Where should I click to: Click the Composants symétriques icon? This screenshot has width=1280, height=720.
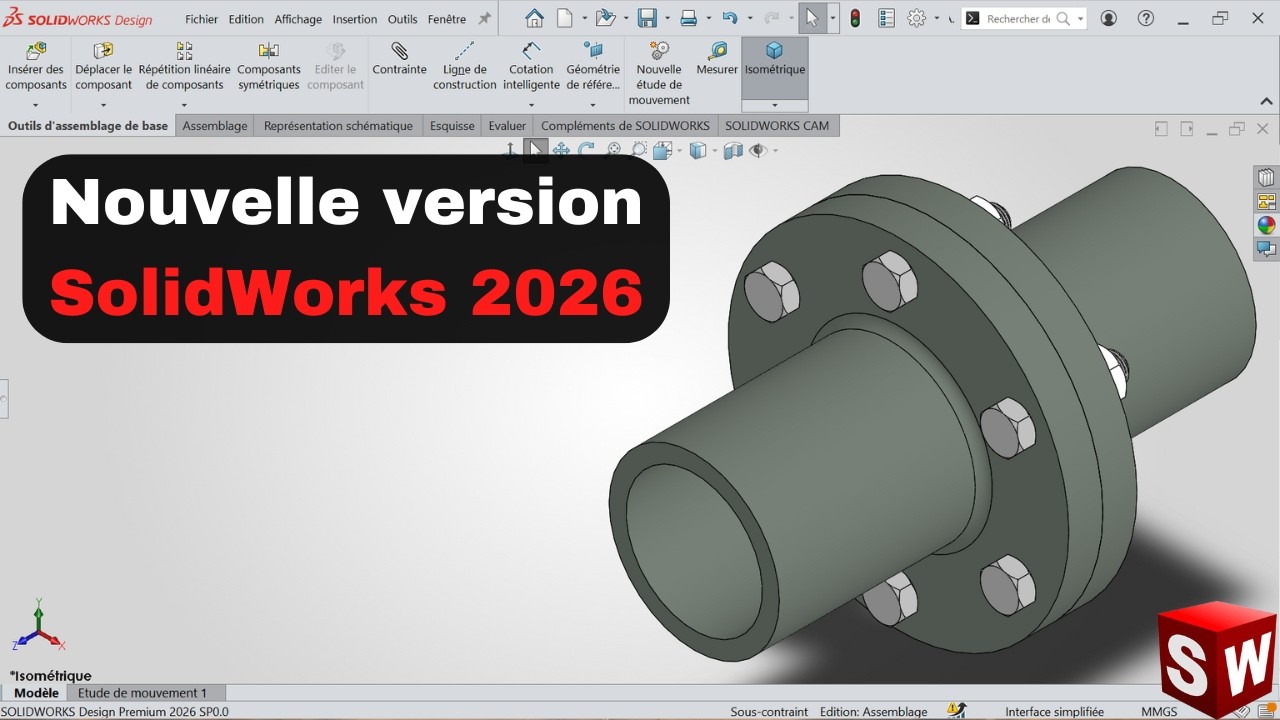tap(269, 50)
